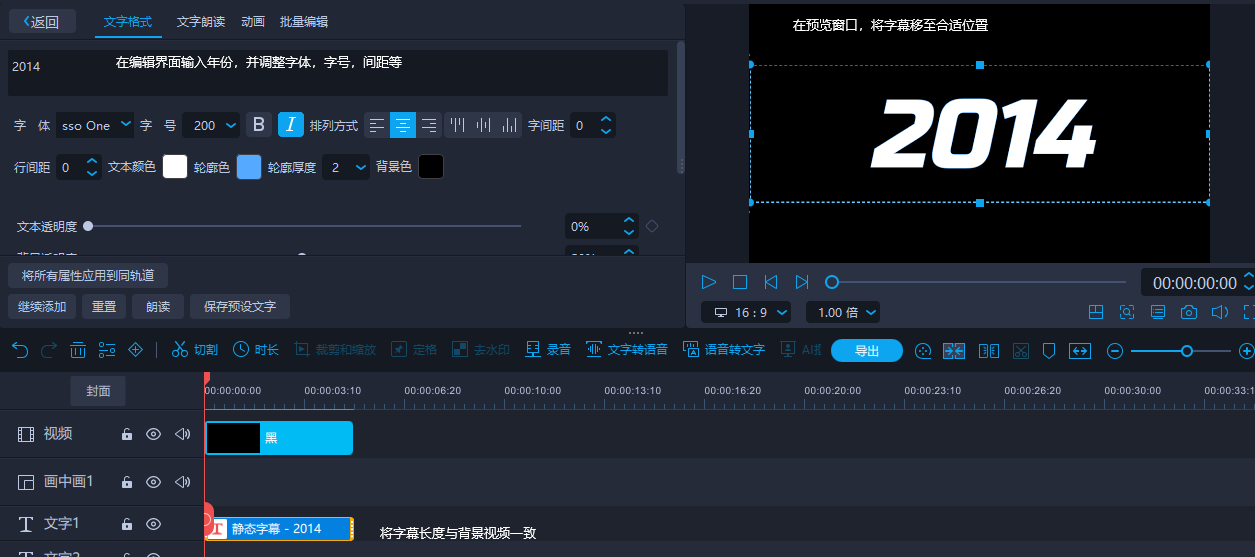This screenshot has height=557, width=1255.
Task: Start 录音 voice recording
Action: pos(548,350)
